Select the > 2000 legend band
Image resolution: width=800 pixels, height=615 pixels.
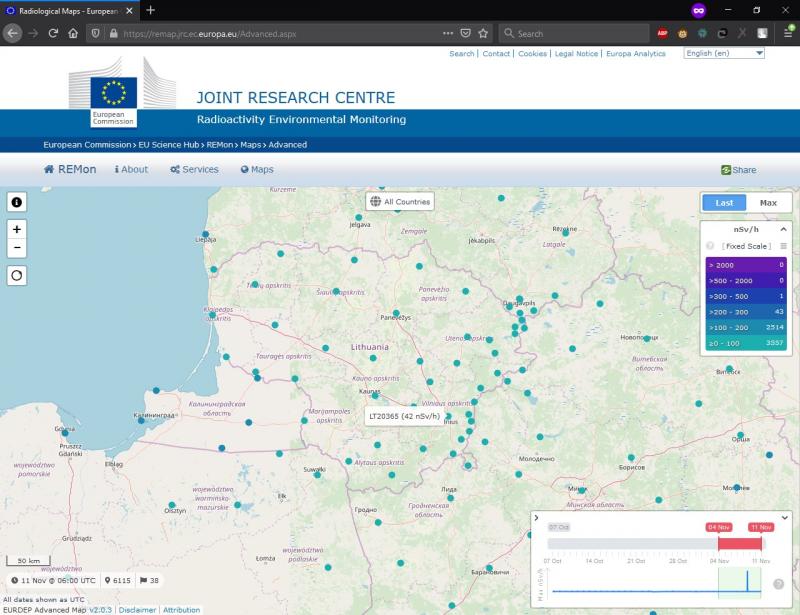[746, 265]
